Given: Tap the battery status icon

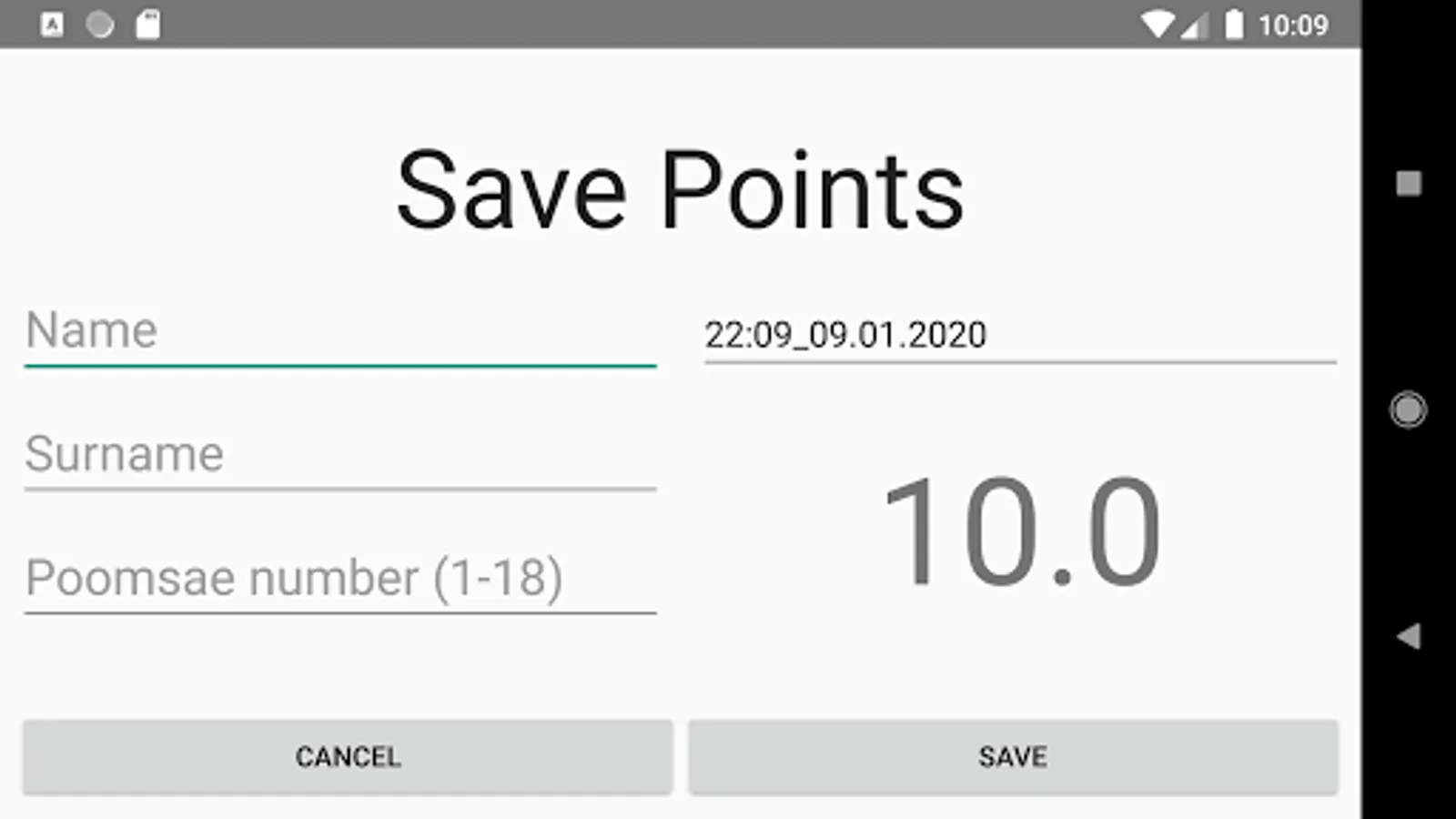Looking at the screenshot, I should 1234,25.
